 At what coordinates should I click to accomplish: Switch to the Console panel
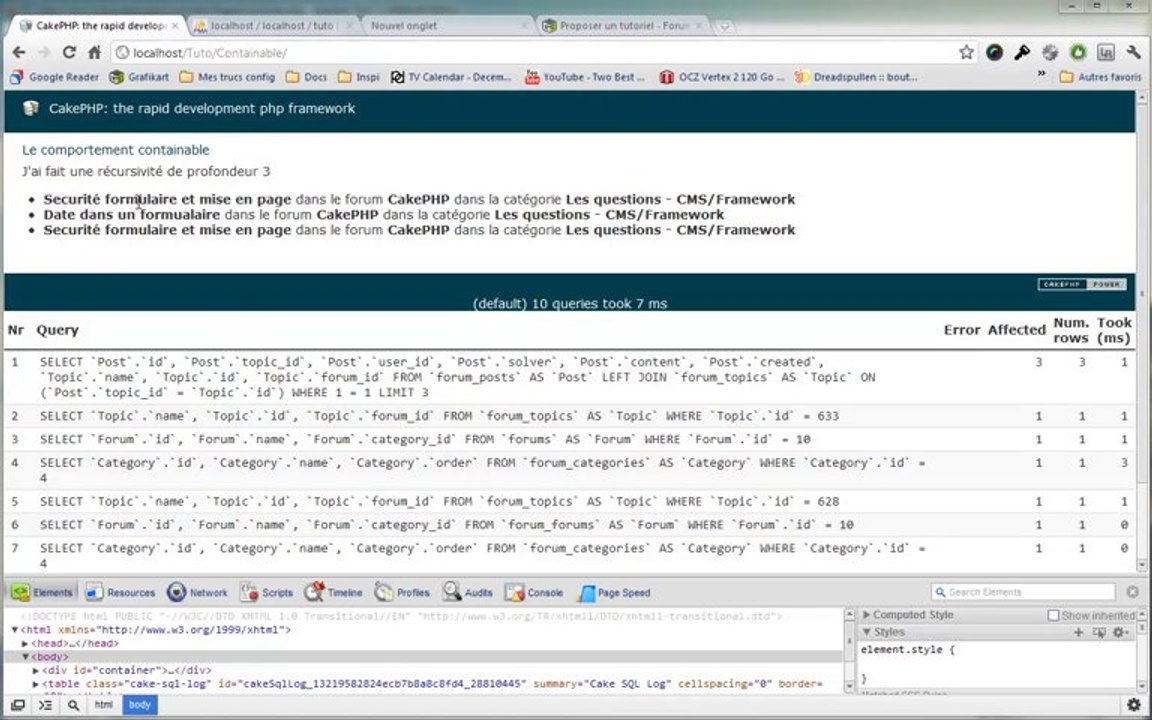pos(534,592)
